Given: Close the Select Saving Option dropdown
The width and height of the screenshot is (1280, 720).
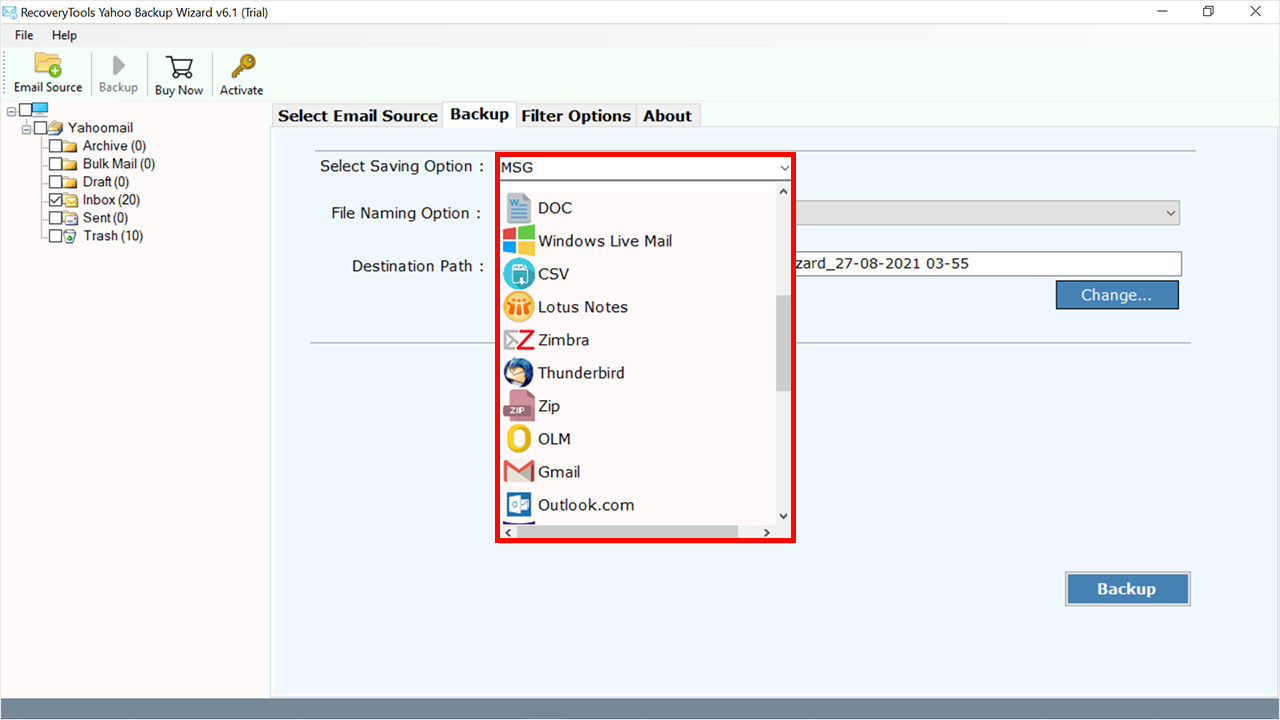Looking at the screenshot, I should point(784,168).
